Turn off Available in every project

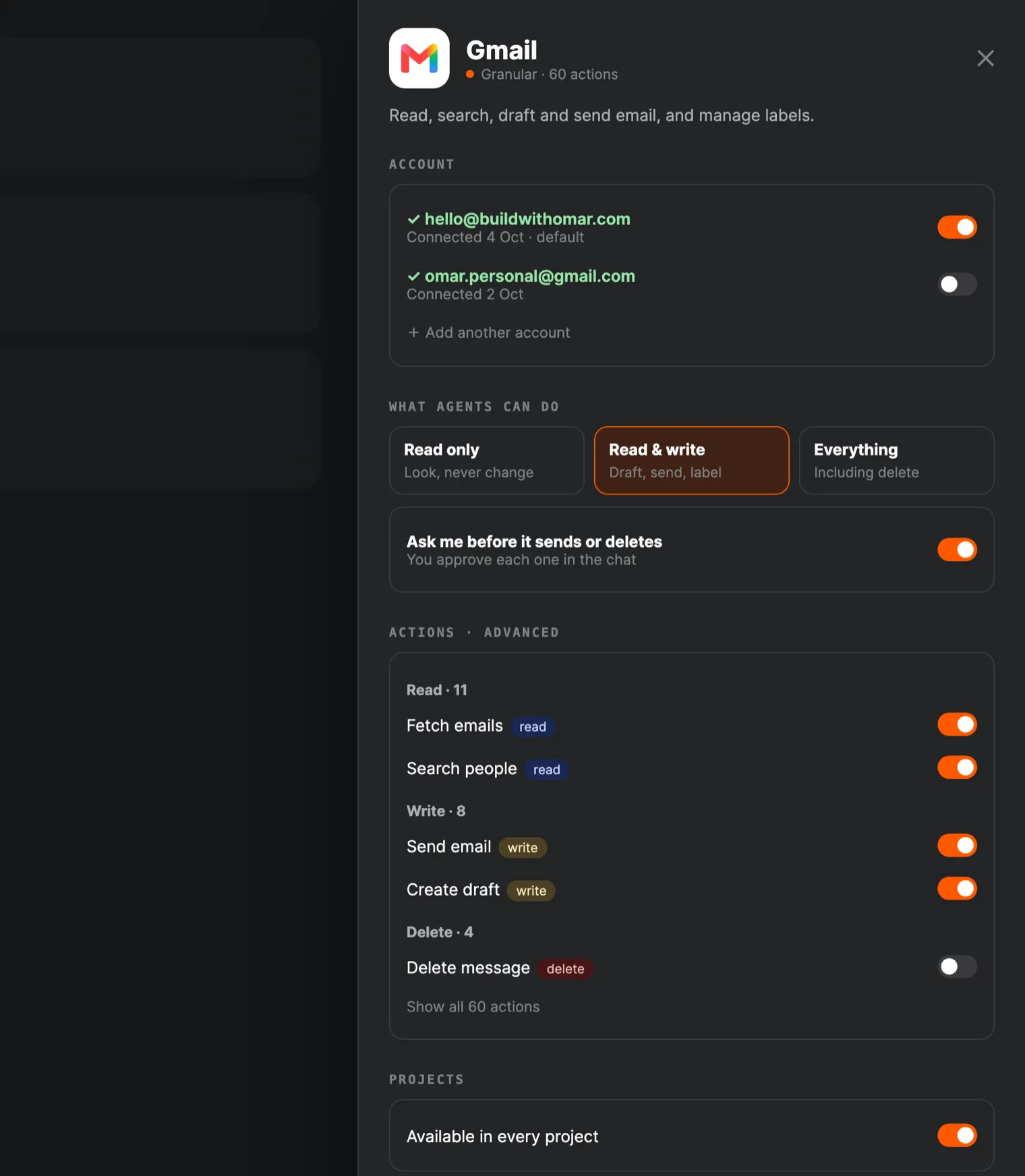coord(957,1136)
